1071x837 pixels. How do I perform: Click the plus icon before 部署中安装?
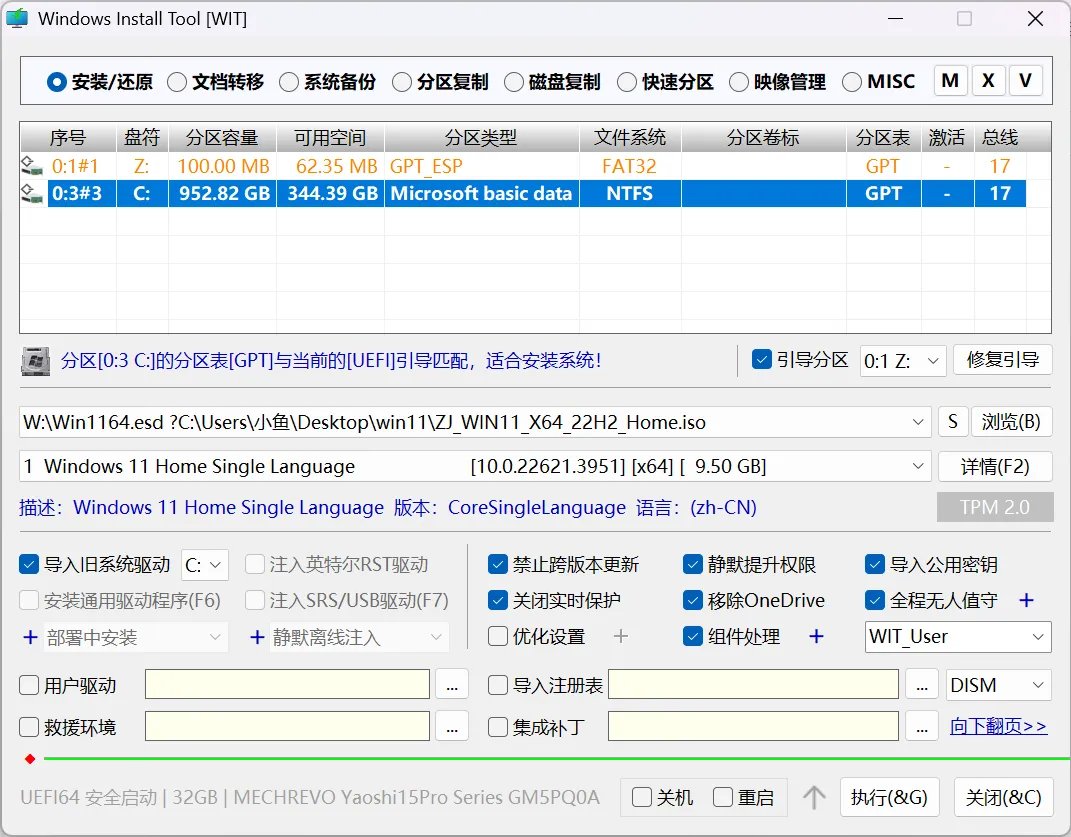tap(30, 637)
